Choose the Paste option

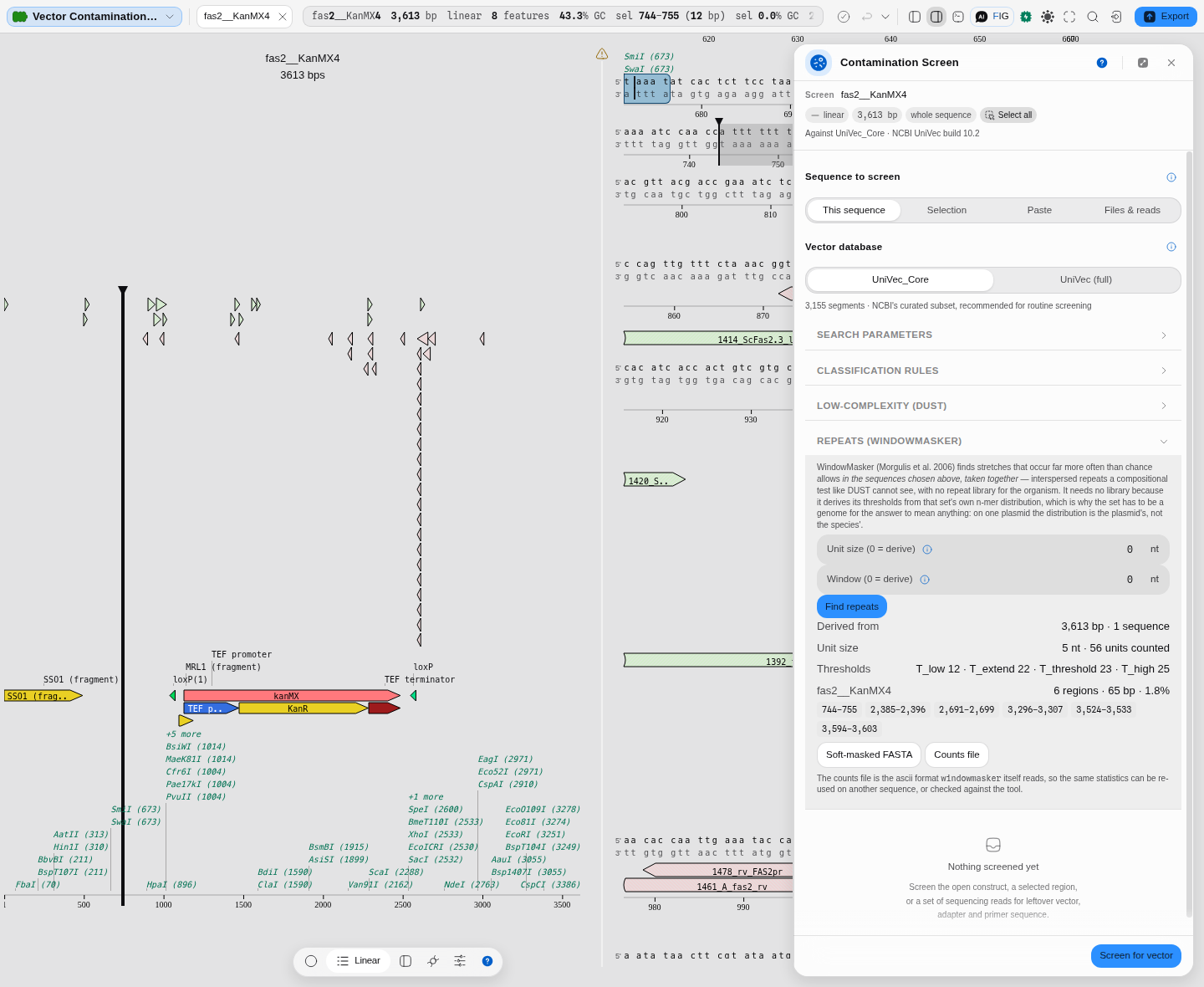coord(1039,210)
